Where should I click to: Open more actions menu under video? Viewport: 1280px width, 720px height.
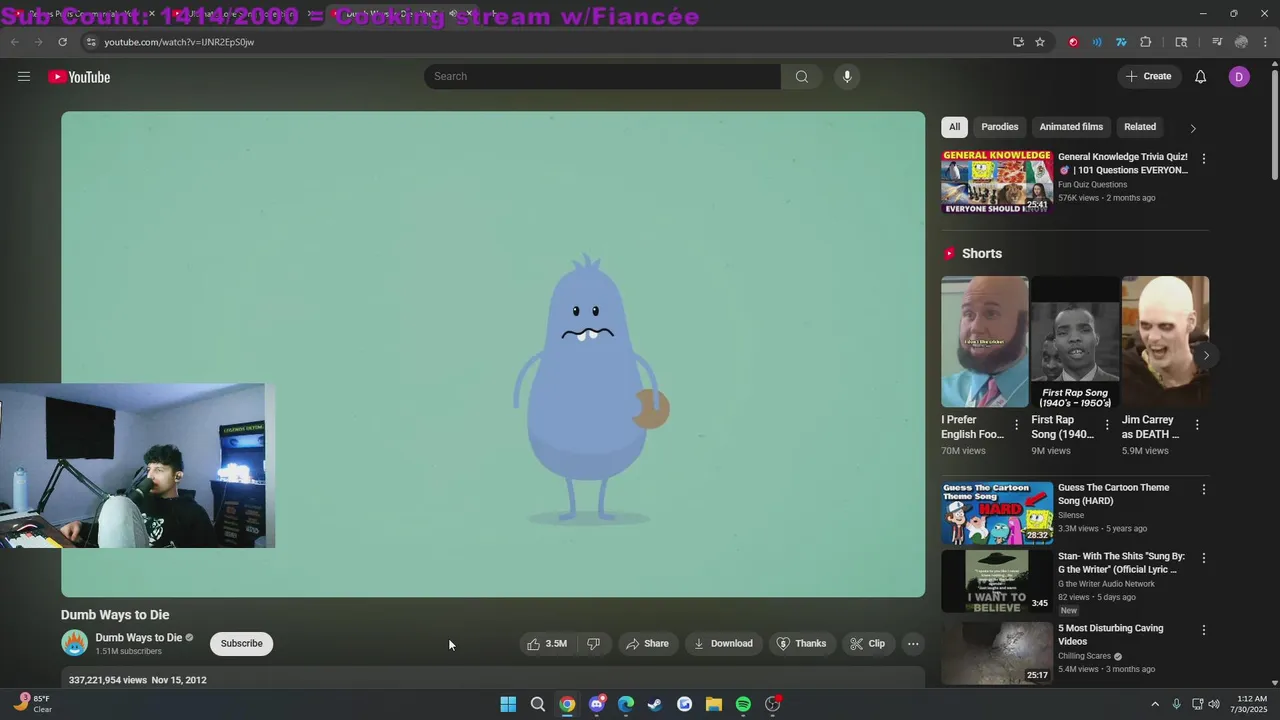(913, 644)
